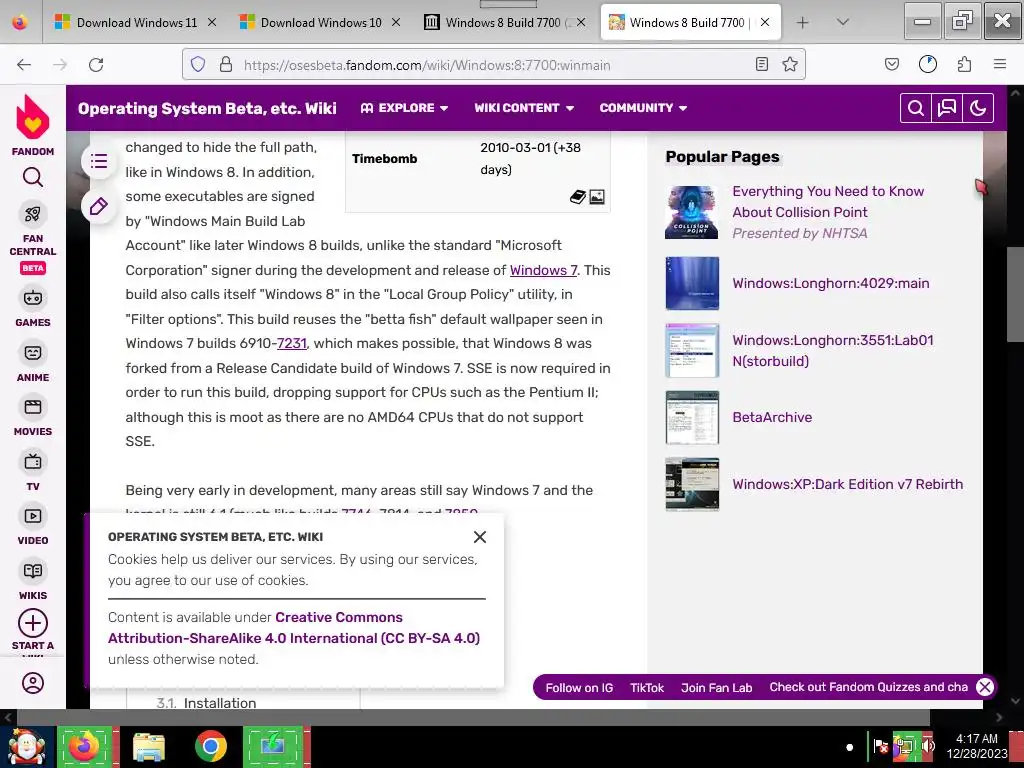Close the Fandom bottom promo bar

tap(985, 687)
